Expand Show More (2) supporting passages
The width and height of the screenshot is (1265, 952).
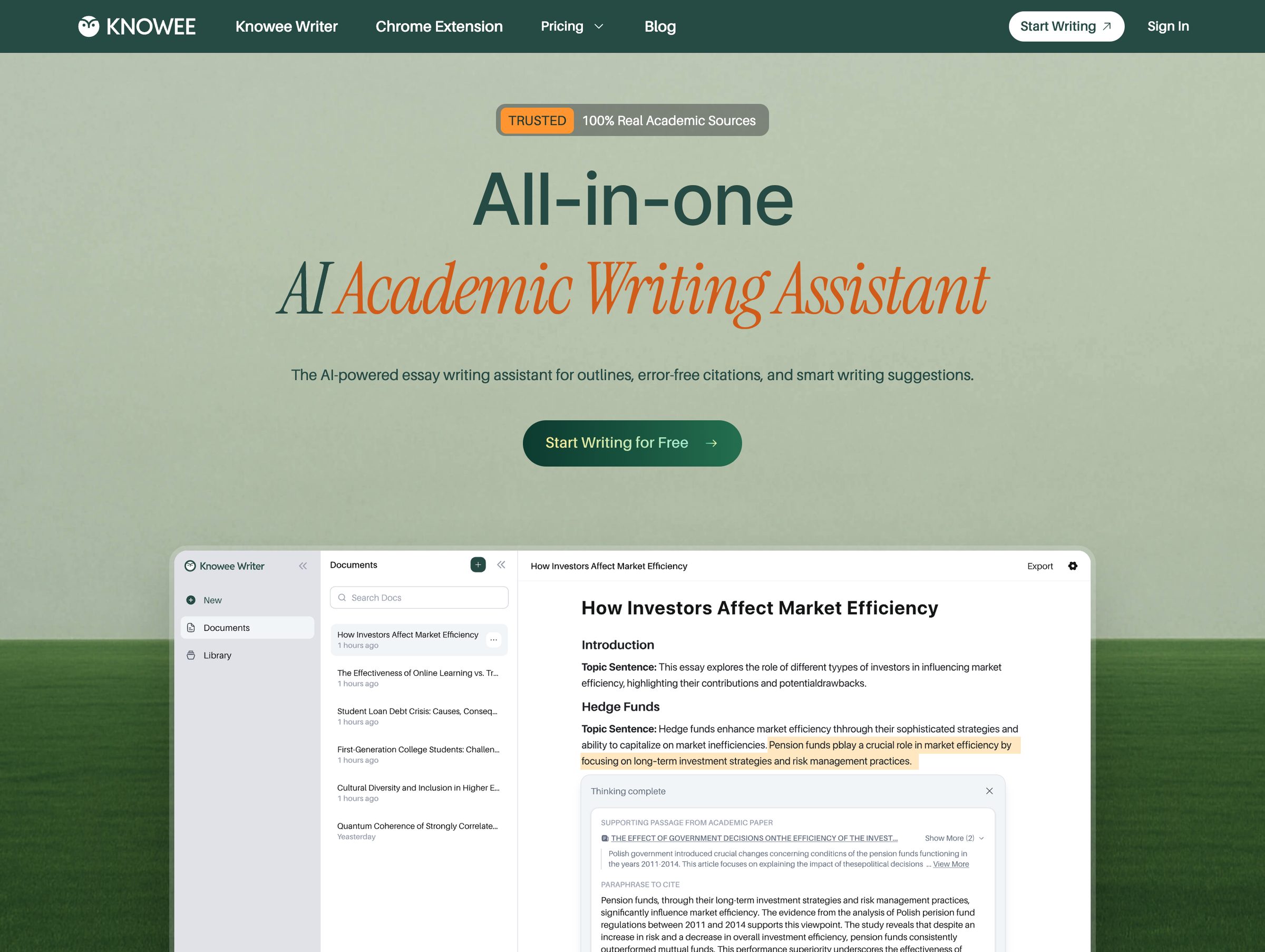[x=951, y=838]
